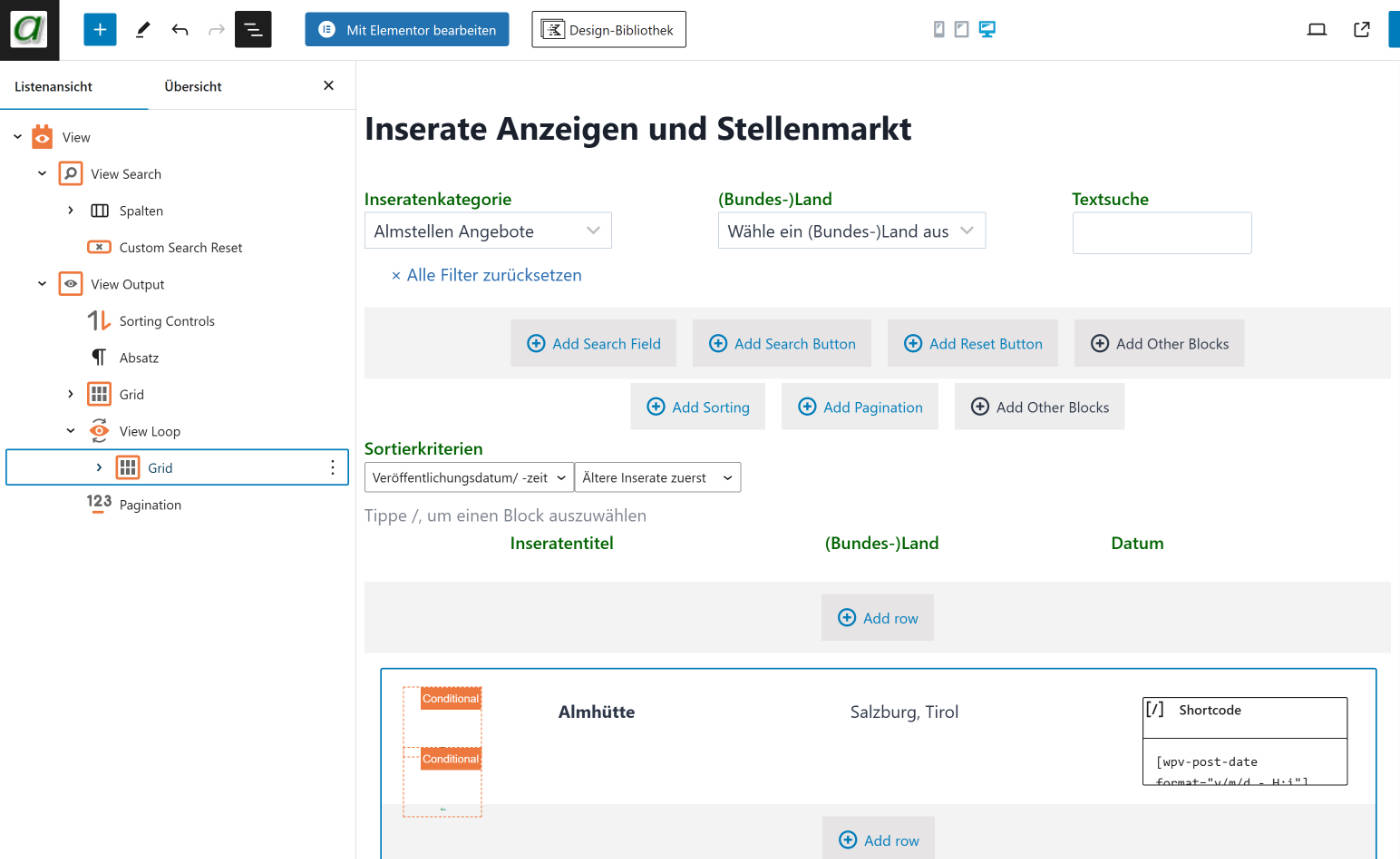Switch to mobile phone preview
The width and height of the screenshot is (1400, 859).
[939, 30]
